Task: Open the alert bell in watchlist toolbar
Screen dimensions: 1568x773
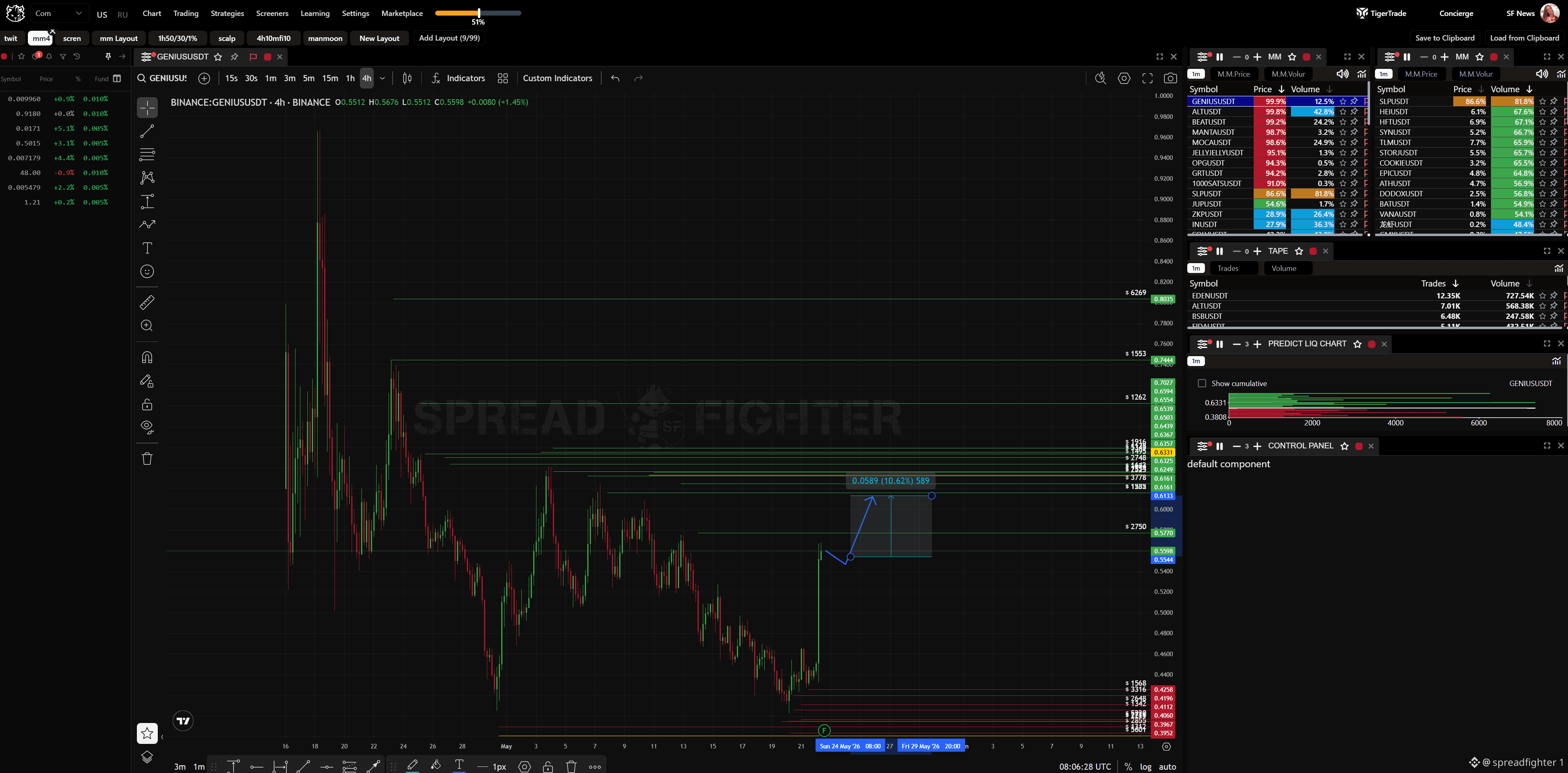Action: (49, 57)
